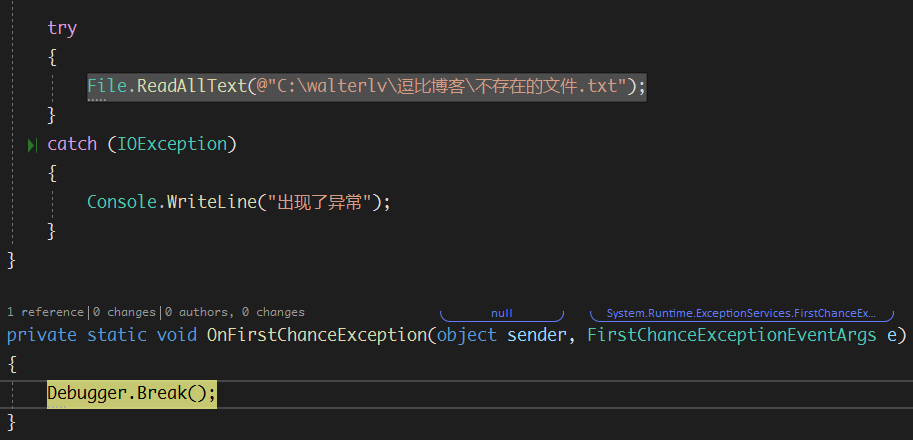Click the WriteLine method call
Image resolution: width=913 pixels, height=440 pixels.
pyautogui.click(x=211, y=202)
